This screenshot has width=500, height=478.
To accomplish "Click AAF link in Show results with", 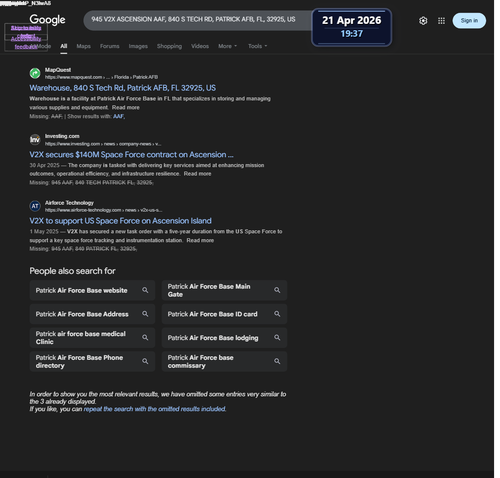I will (118, 116).
